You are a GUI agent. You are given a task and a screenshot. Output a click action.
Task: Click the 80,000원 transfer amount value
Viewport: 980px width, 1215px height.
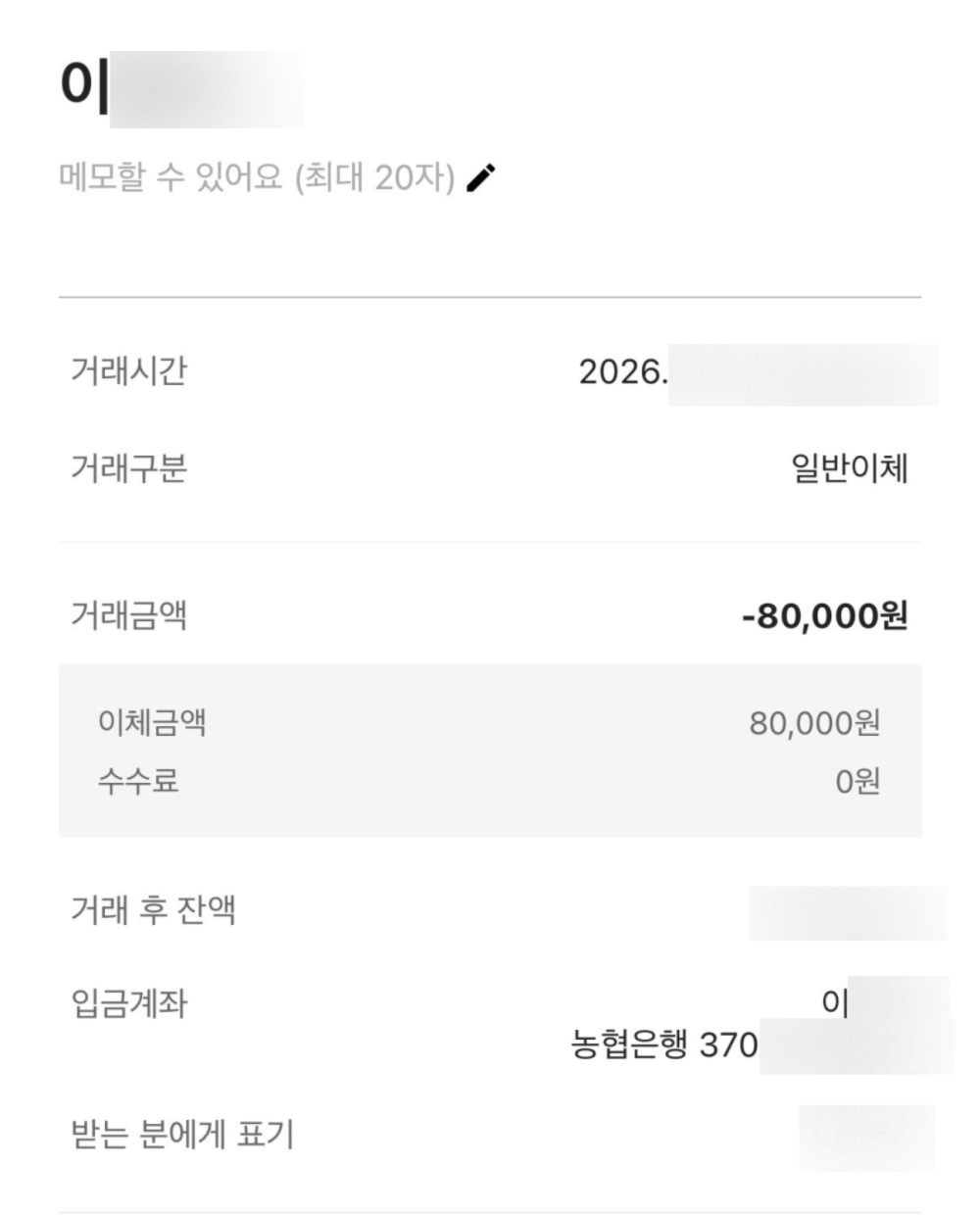pos(815,723)
